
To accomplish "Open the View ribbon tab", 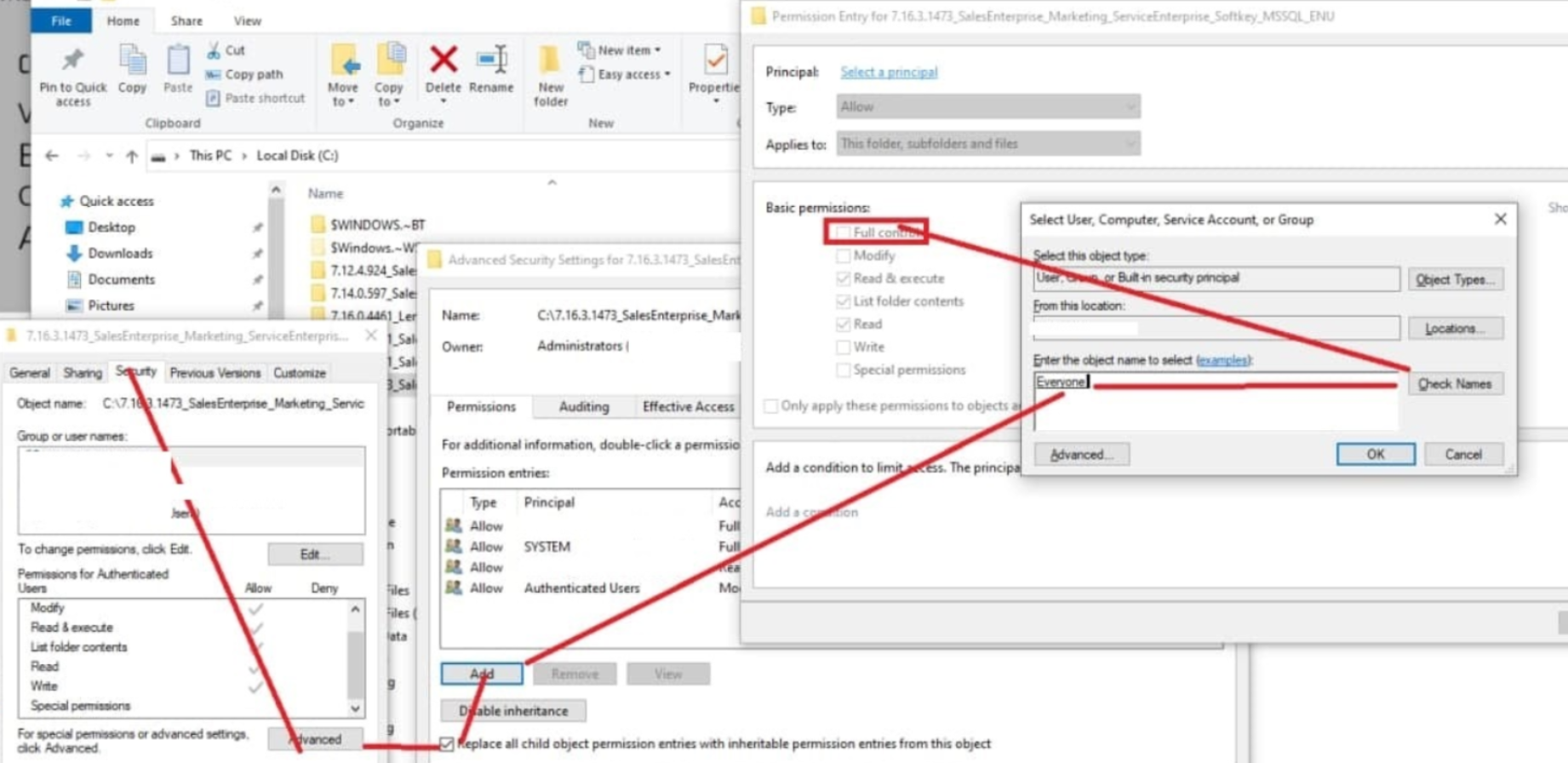I will 247,20.
